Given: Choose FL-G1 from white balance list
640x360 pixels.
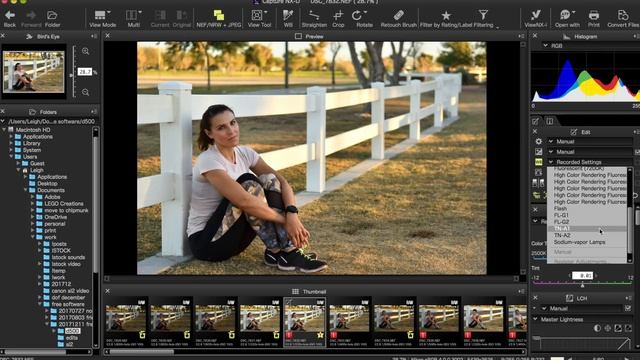Looking at the screenshot, I should (x=561, y=215).
